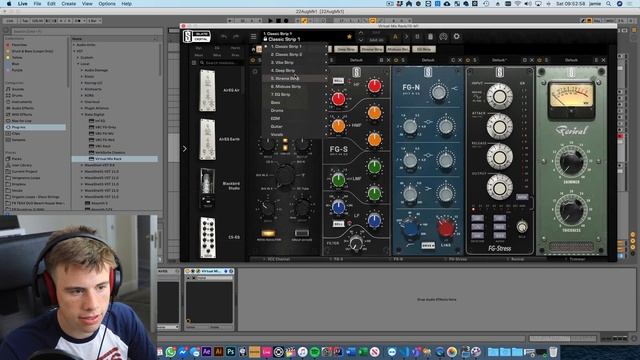Click the Slate Digital logo

196,36
